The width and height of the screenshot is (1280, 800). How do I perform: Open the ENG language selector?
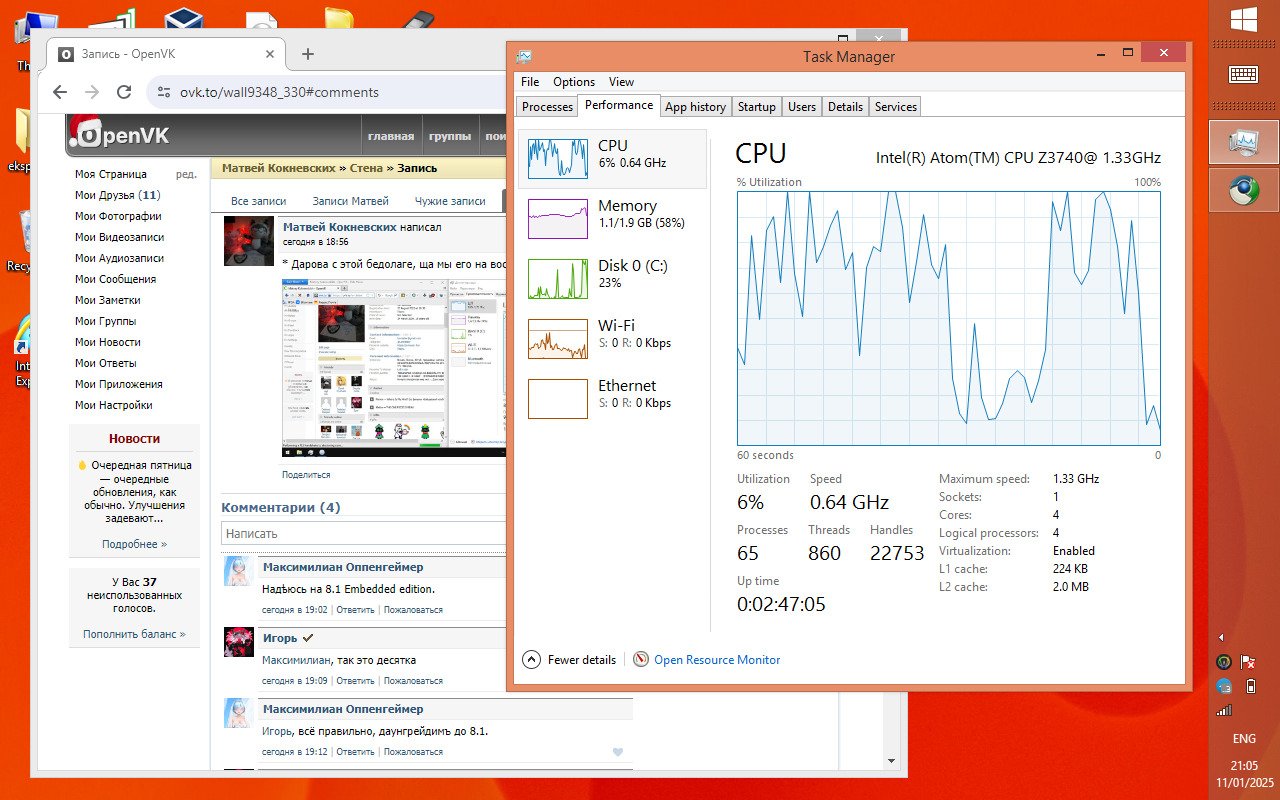[x=1244, y=739]
